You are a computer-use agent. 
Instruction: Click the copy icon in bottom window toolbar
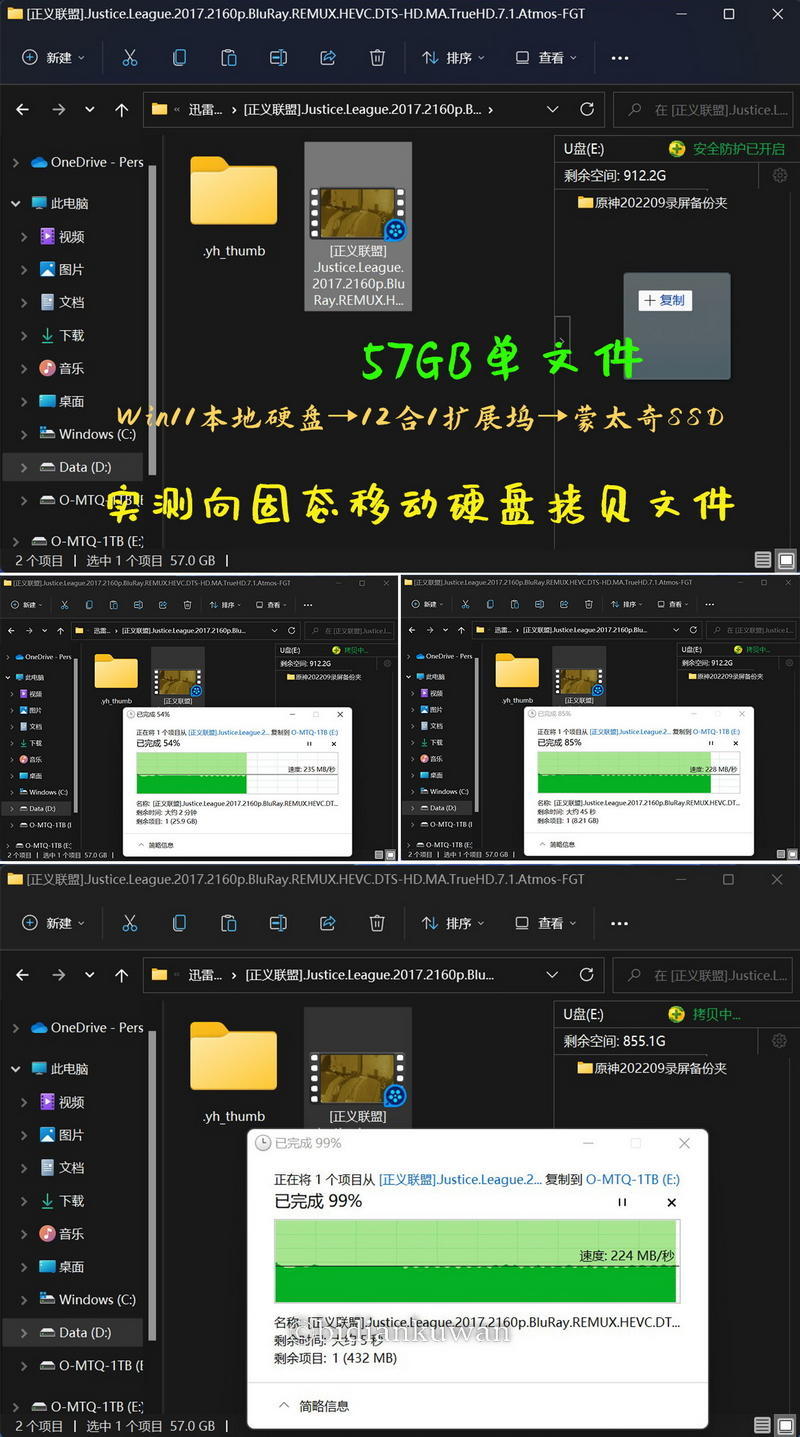(179, 923)
